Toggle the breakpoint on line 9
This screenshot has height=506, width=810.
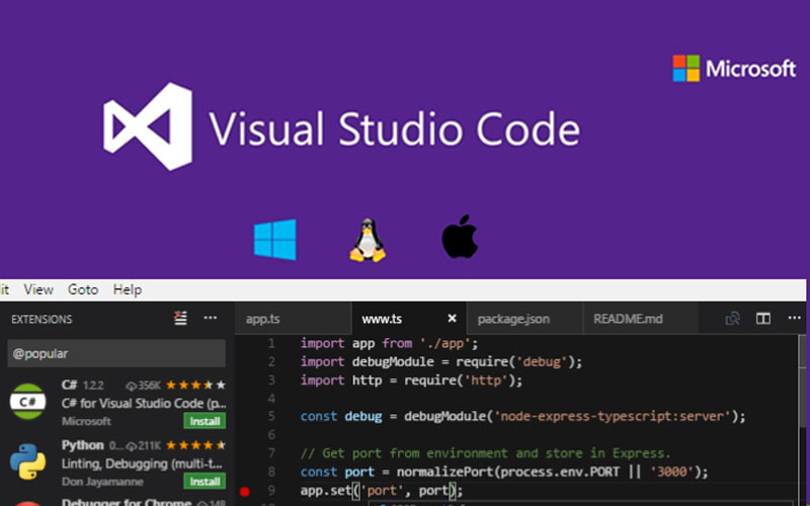[245, 491]
